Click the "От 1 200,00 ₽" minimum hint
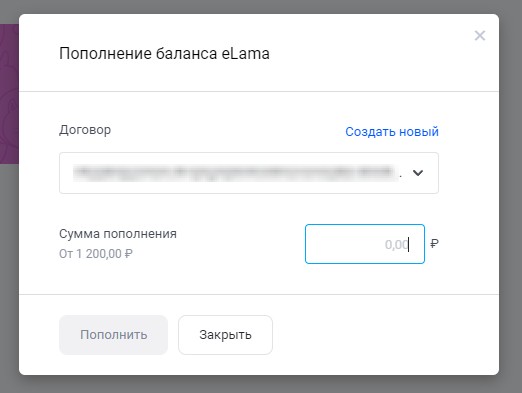 (96, 254)
